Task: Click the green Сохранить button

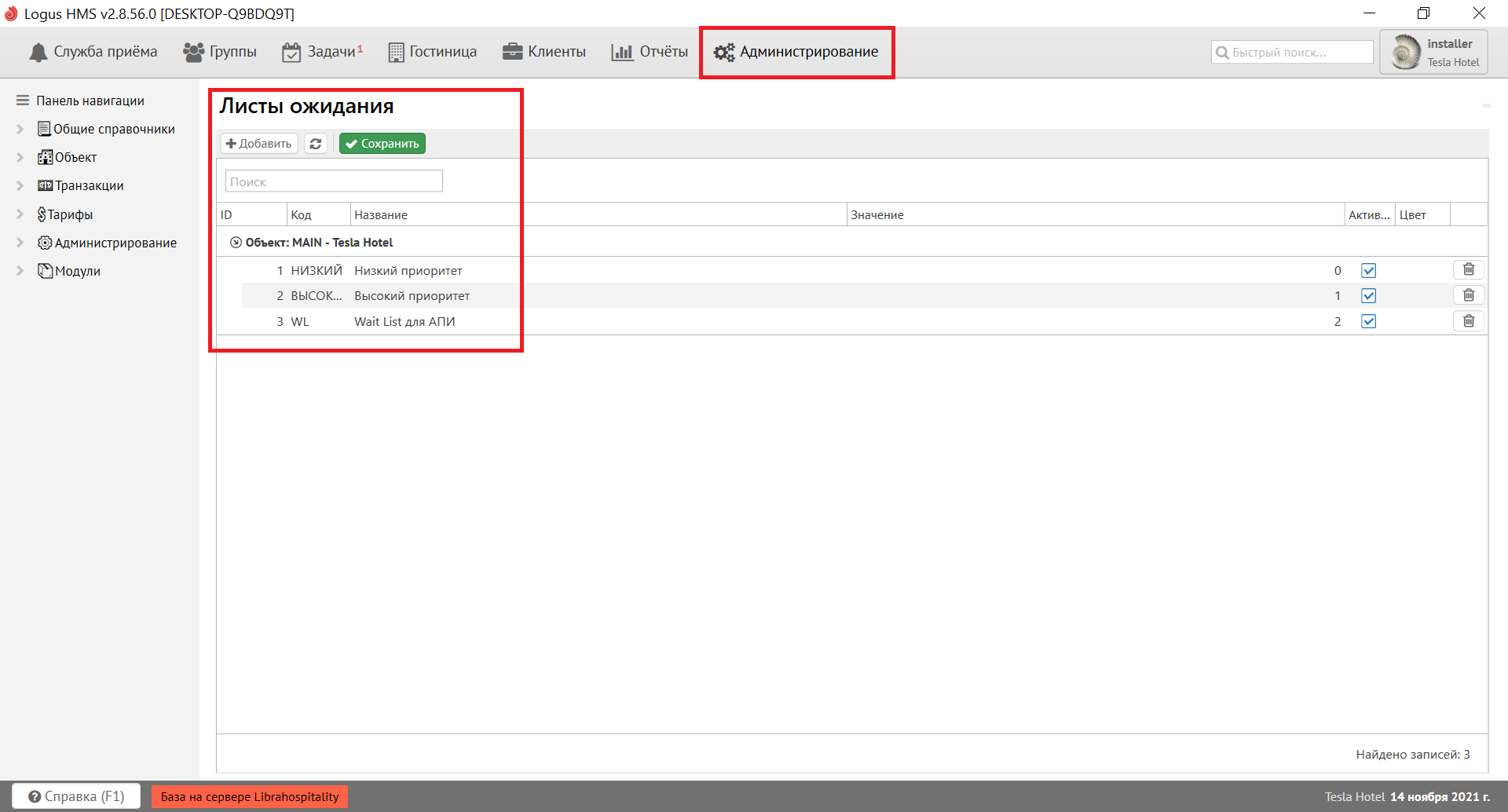Action: 382,144
